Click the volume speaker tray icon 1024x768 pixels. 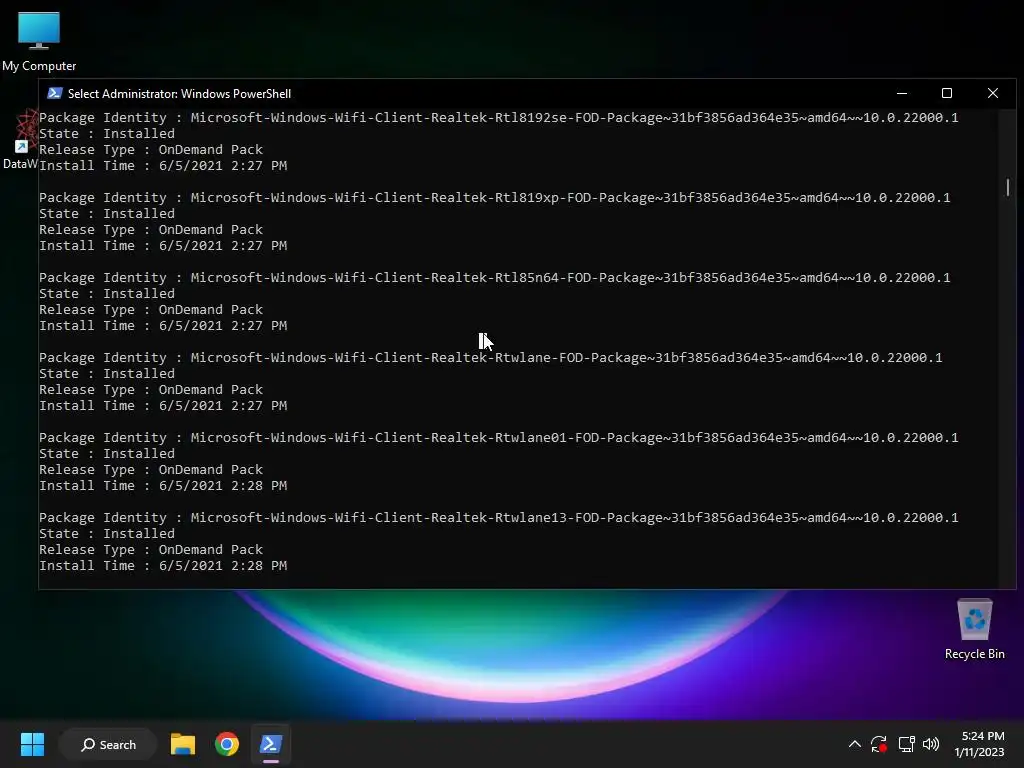(931, 744)
